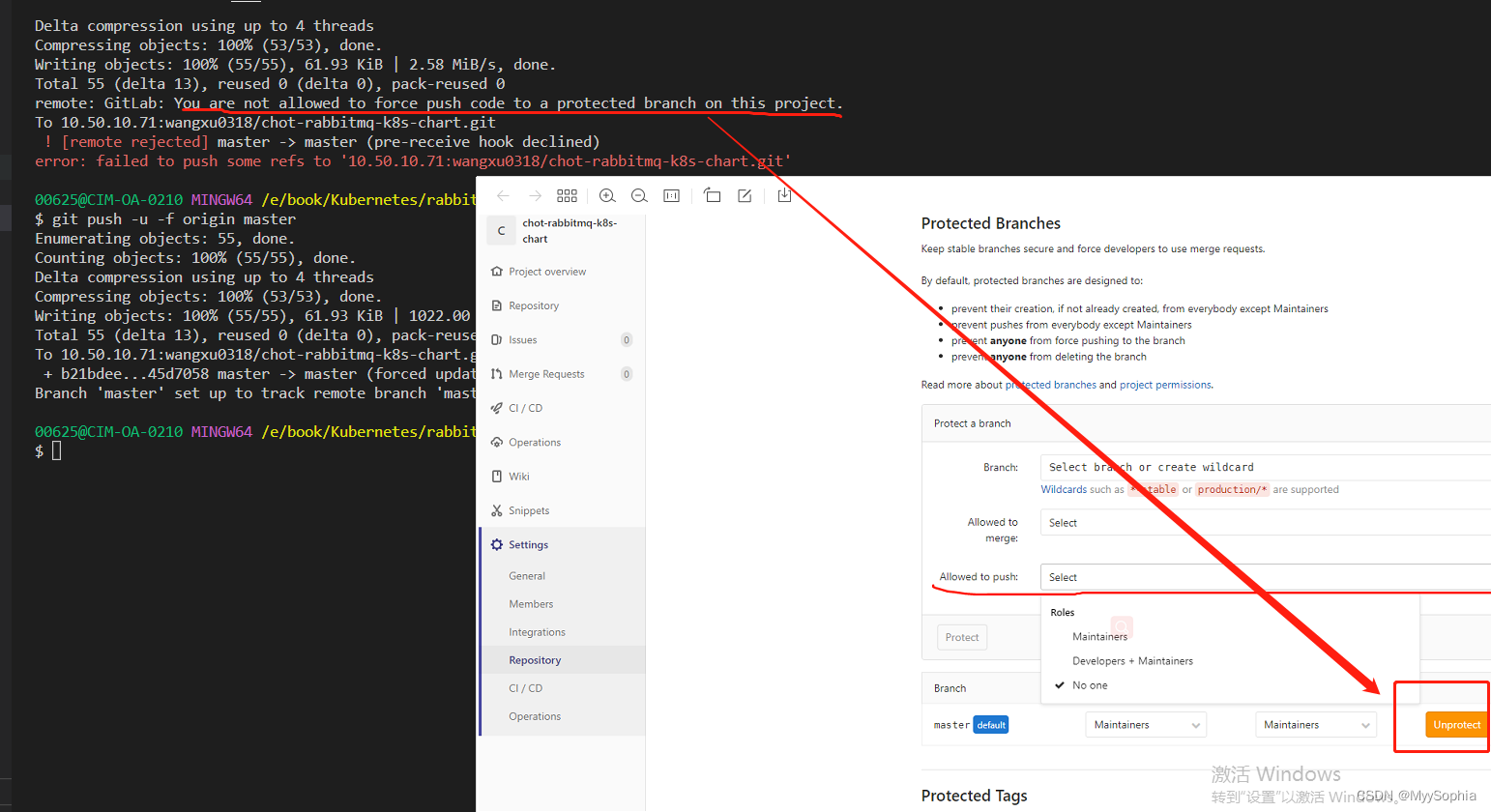Click the Issues count badge showing 0

[x=627, y=340]
